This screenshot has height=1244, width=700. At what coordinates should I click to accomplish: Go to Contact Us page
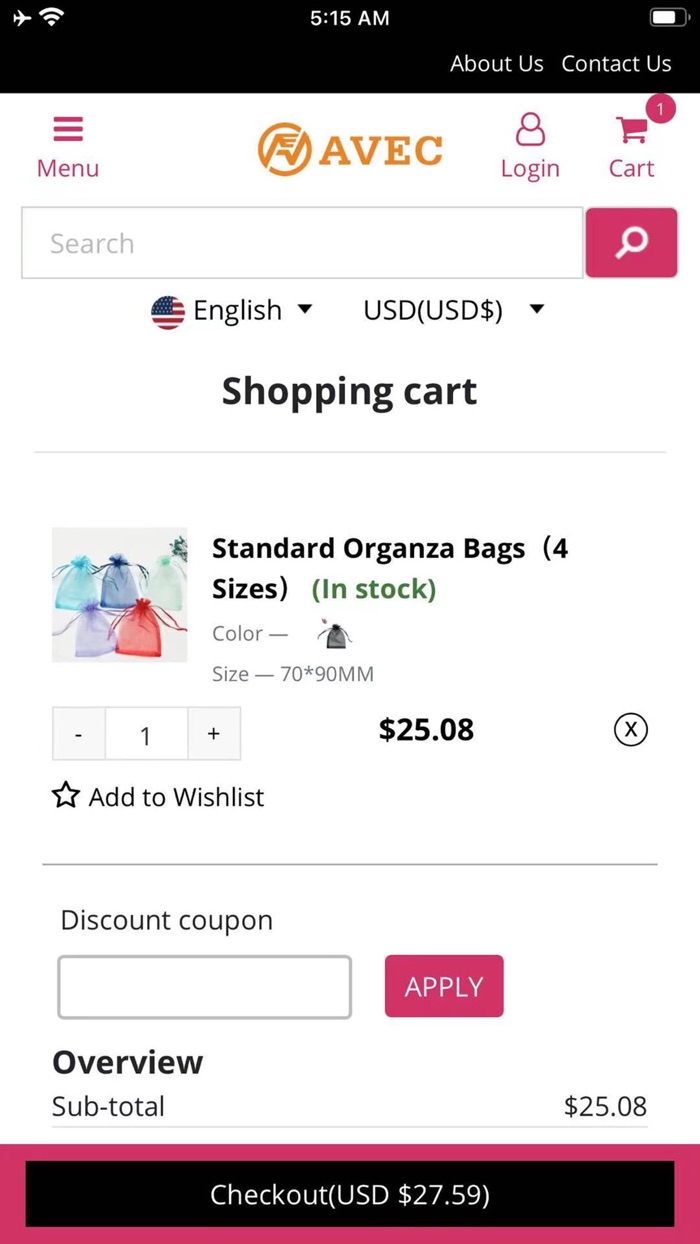pyautogui.click(x=616, y=64)
